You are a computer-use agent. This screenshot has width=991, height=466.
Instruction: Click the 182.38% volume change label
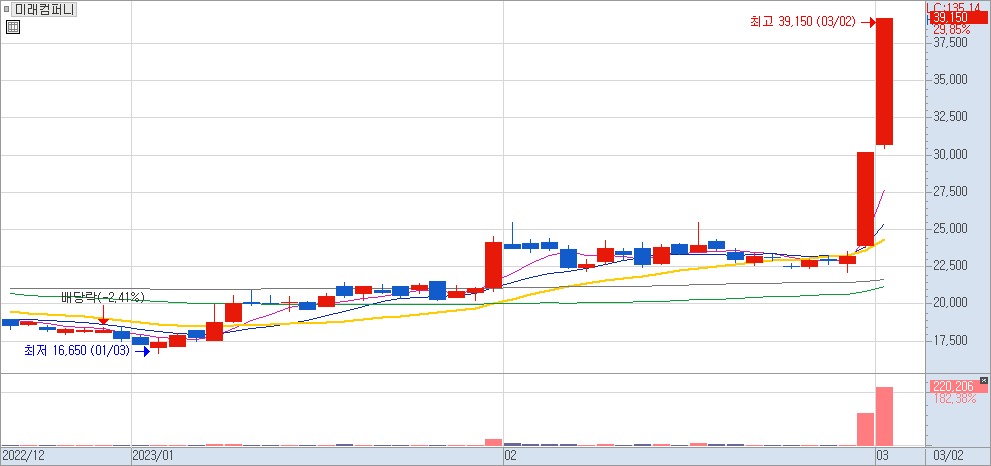tap(954, 399)
